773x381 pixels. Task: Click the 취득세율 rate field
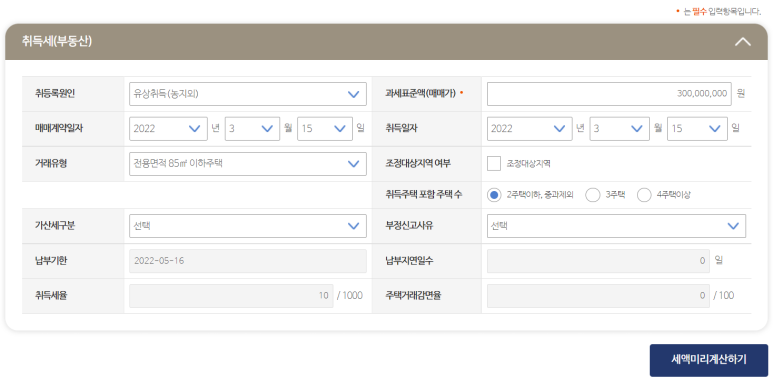(231, 296)
